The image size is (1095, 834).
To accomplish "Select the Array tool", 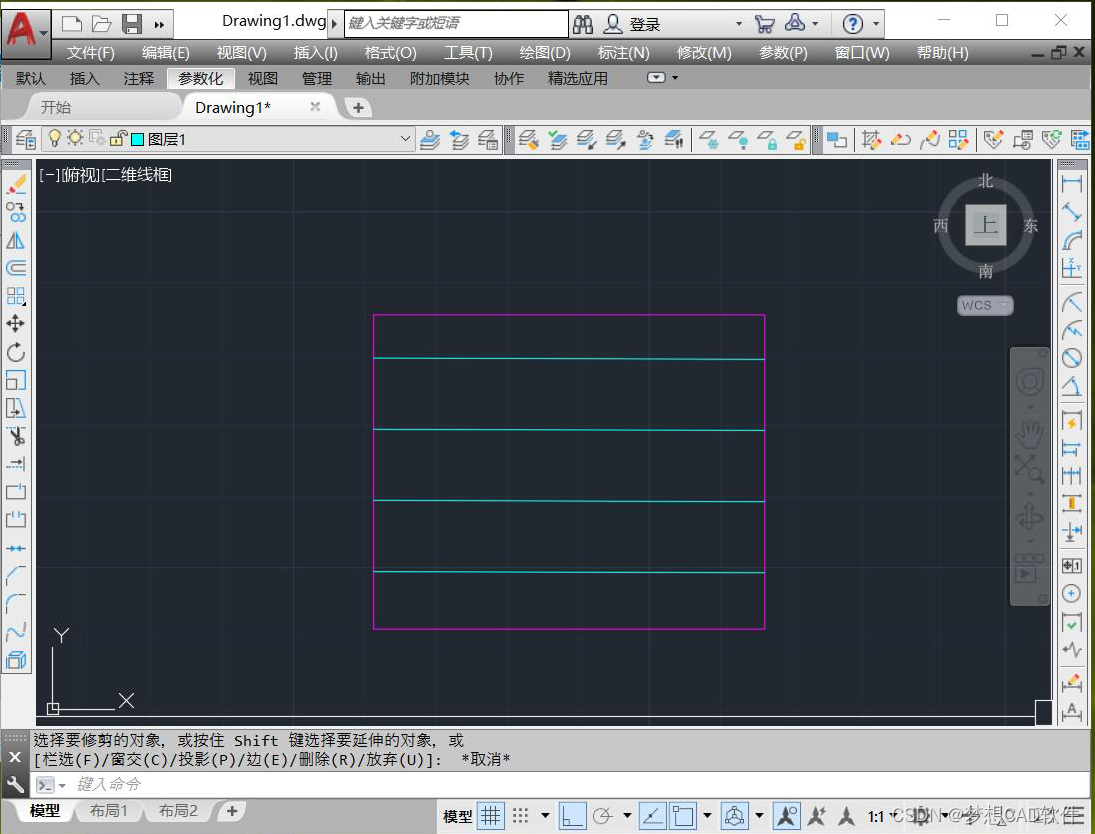I will click(x=16, y=296).
